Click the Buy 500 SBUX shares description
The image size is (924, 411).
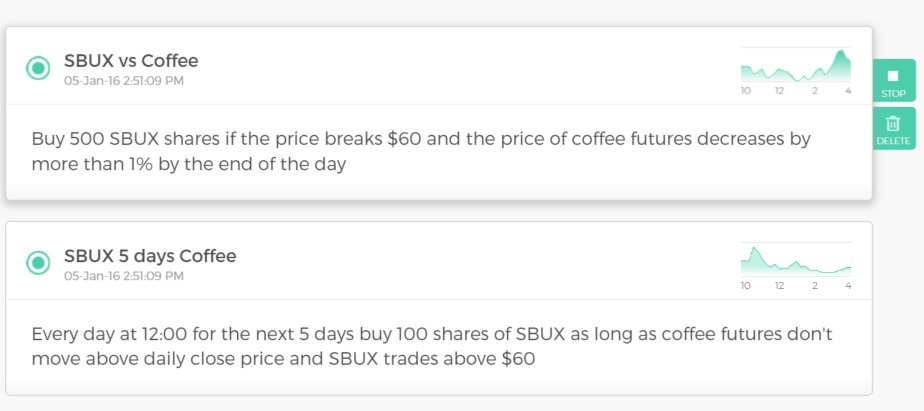click(x=421, y=152)
